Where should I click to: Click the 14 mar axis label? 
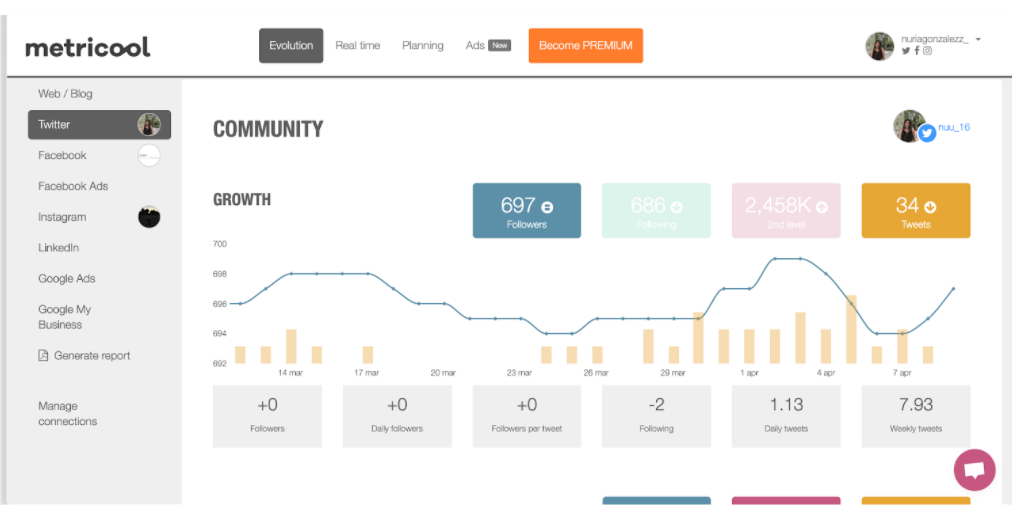point(290,373)
